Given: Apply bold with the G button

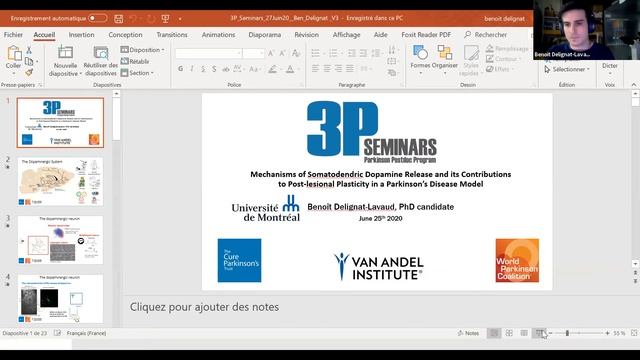Looking at the screenshot, I should point(180,69).
